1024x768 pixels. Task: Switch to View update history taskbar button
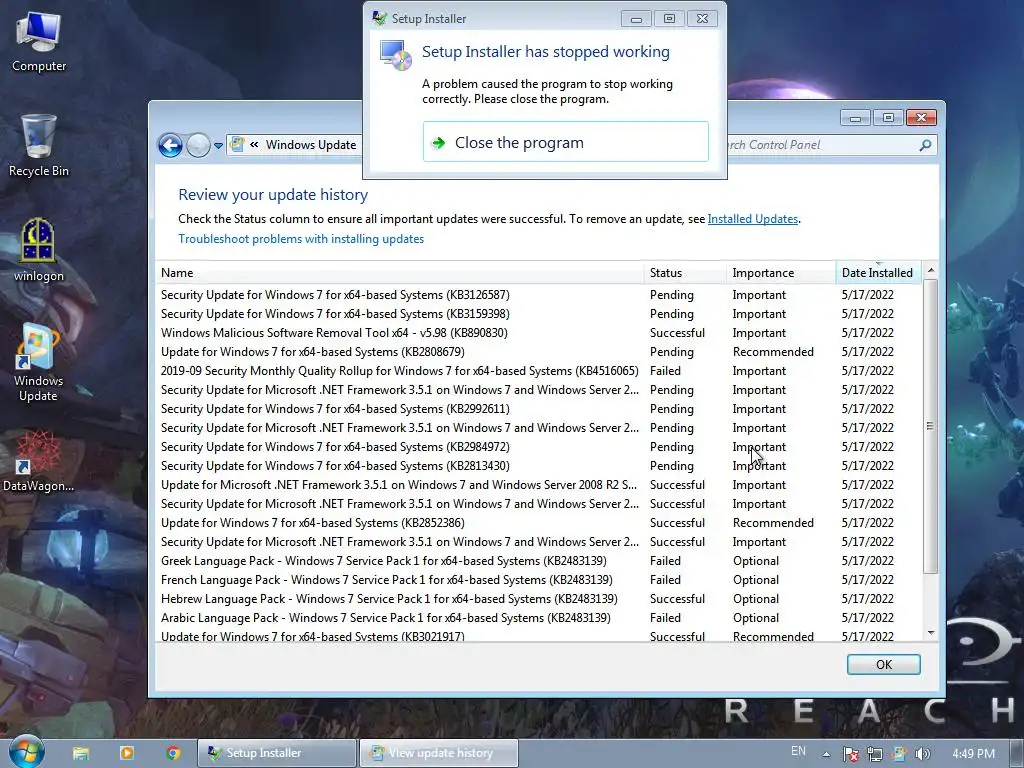point(439,753)
